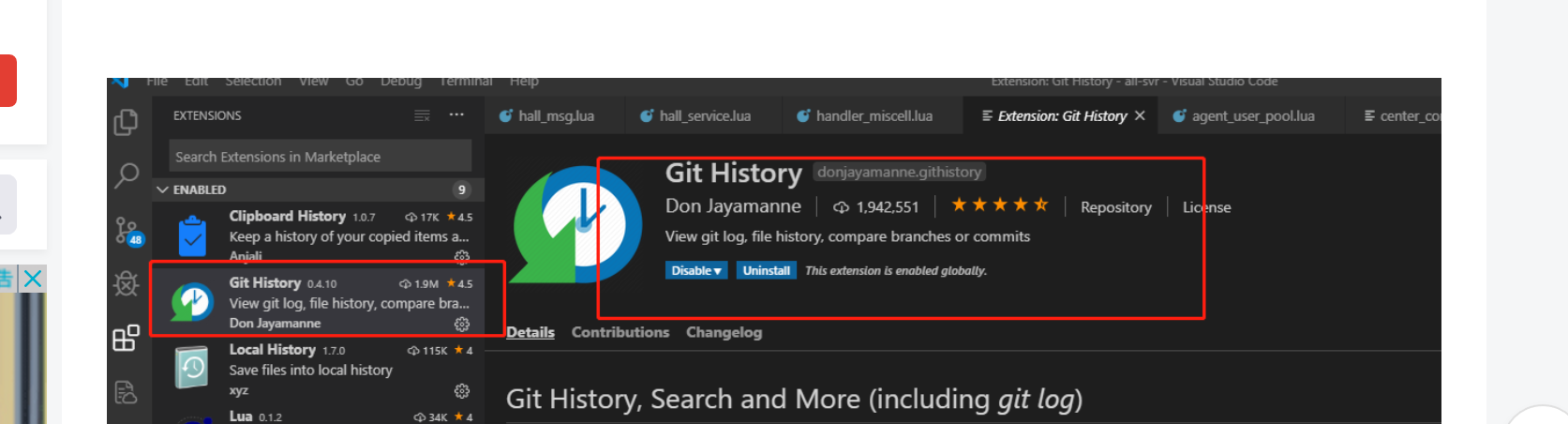The image size is (1568, 424).
Task: Open the Search view in activity bar
Action: [x=126, y=175]
